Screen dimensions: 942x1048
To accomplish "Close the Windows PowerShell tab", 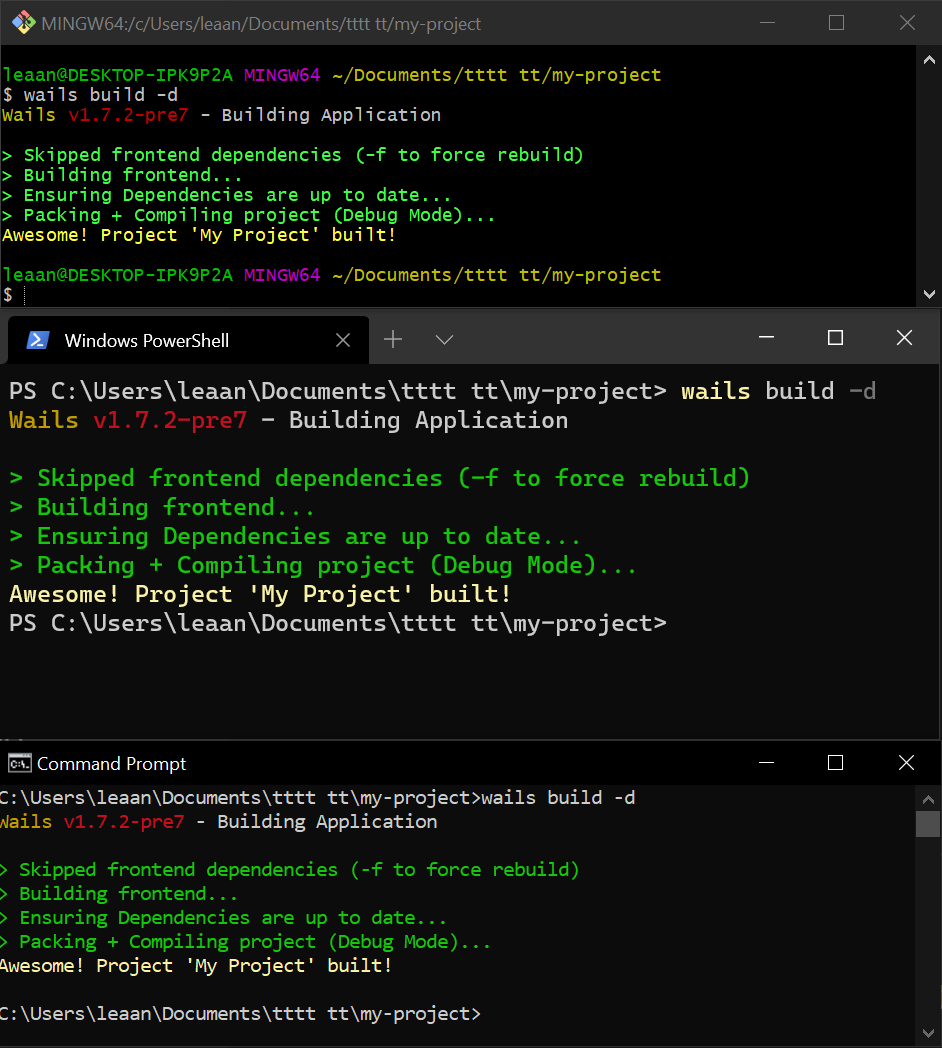I will click(343, 340).
